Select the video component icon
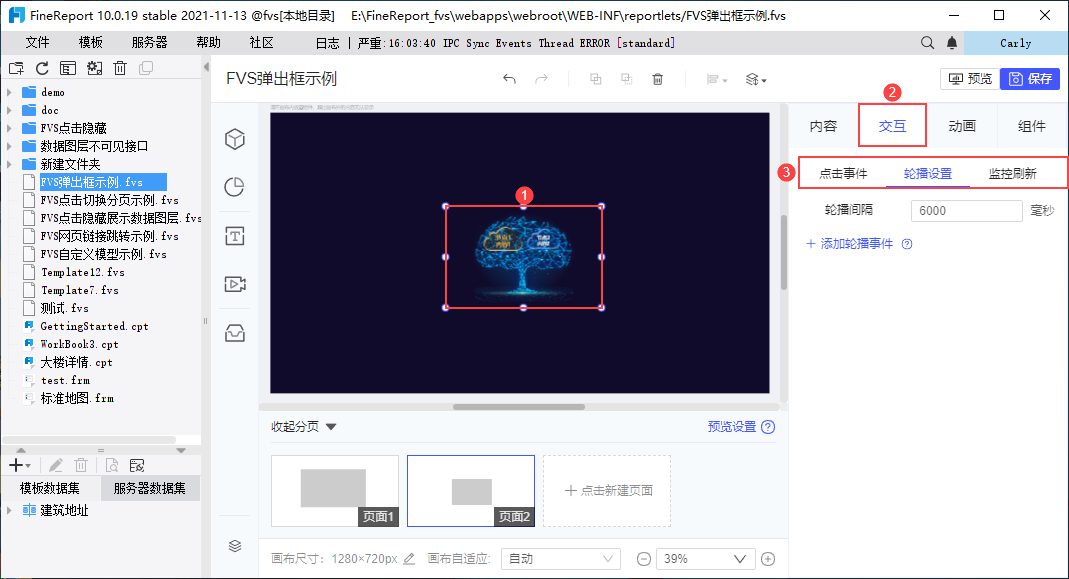 [x=235, y=284]
